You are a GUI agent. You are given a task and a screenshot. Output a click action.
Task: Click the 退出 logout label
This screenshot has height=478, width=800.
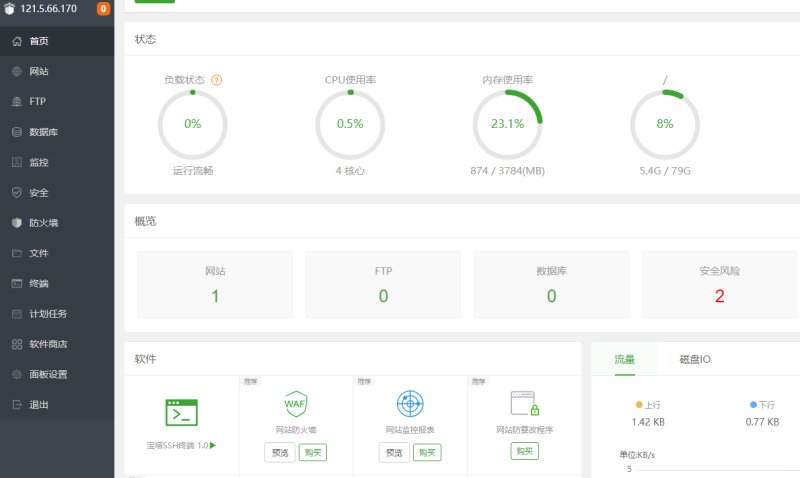(39, 405)
